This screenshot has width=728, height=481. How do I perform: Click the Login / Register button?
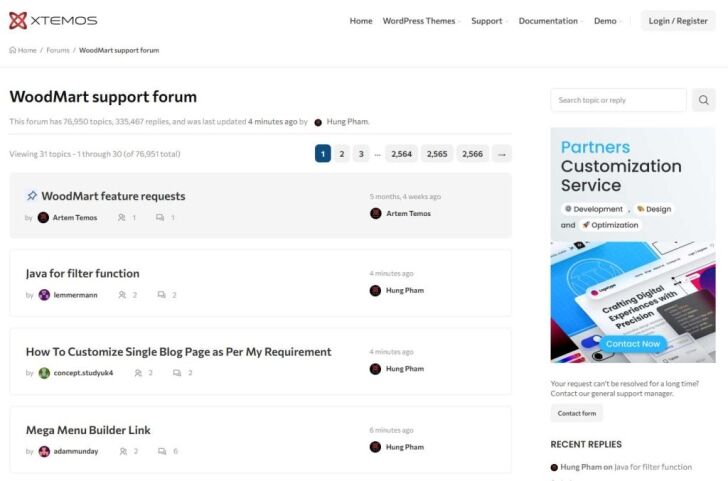678,21
